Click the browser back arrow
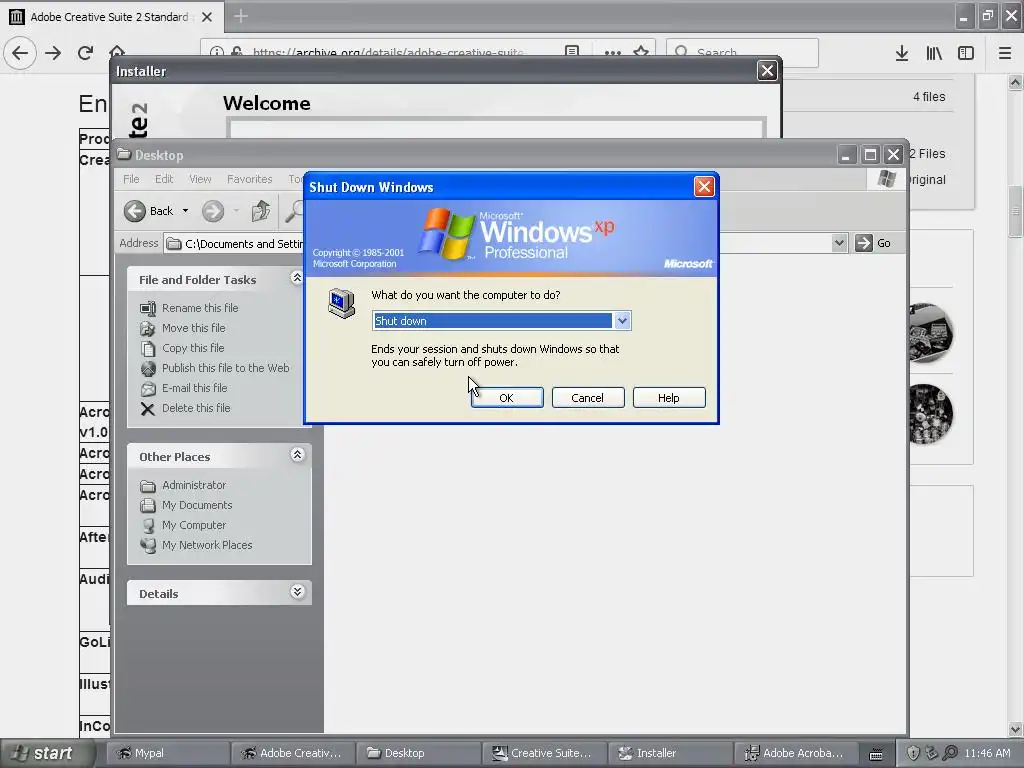The image size is (1024, 768). [x=20, y=52]
